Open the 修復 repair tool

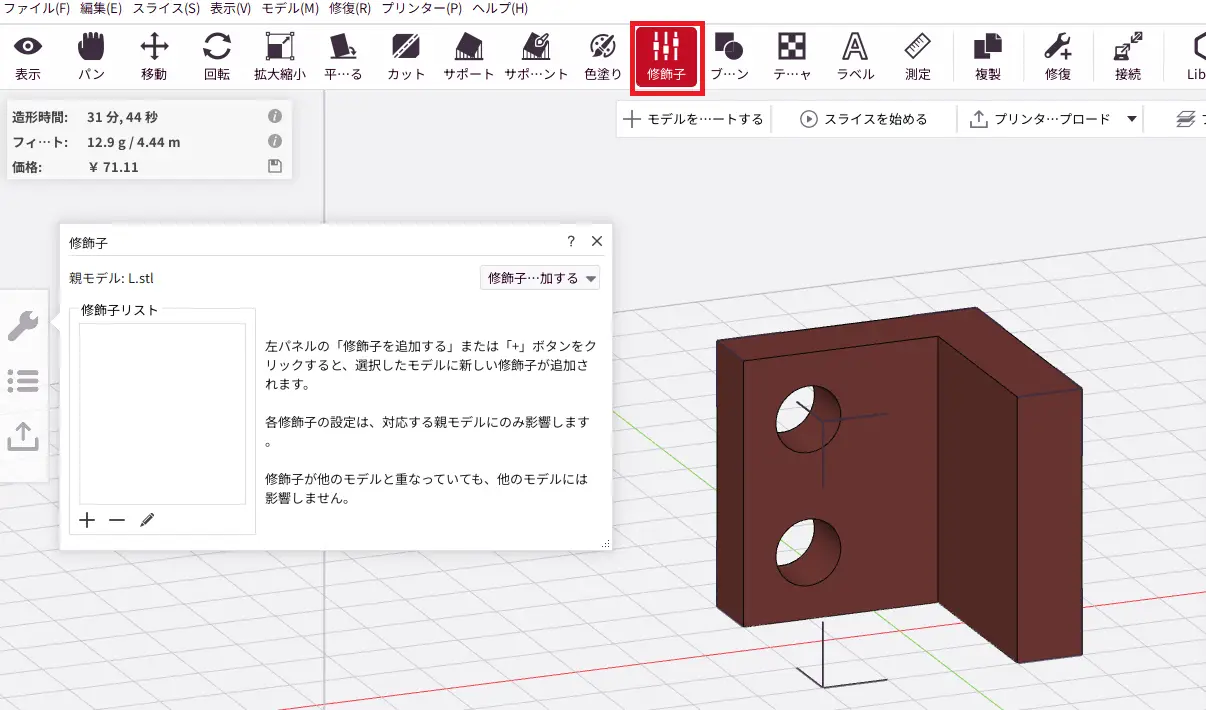coord(1058,55)
